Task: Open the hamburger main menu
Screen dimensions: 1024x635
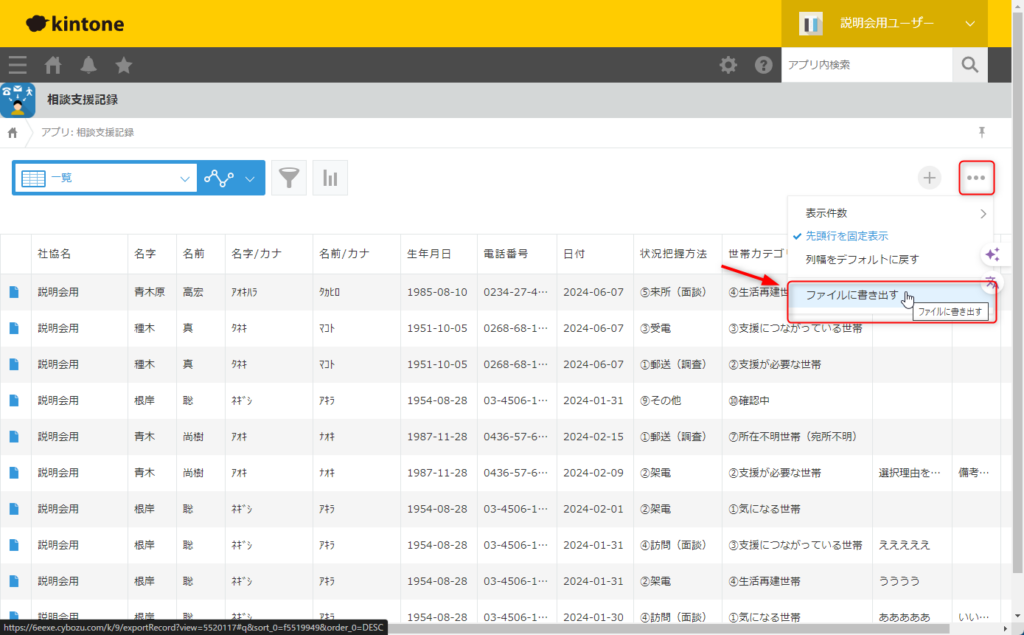Action: [x=17, y=65]
